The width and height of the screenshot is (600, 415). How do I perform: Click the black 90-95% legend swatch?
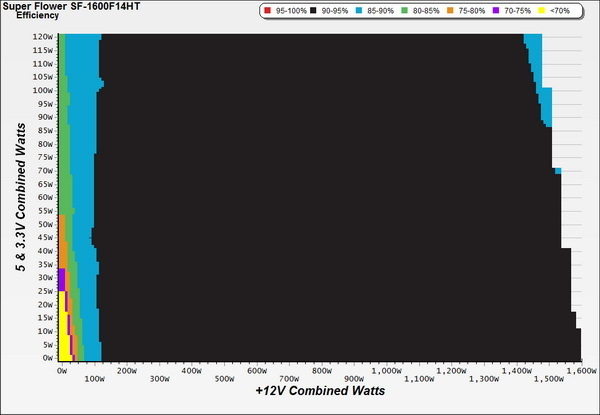point(313,11)
